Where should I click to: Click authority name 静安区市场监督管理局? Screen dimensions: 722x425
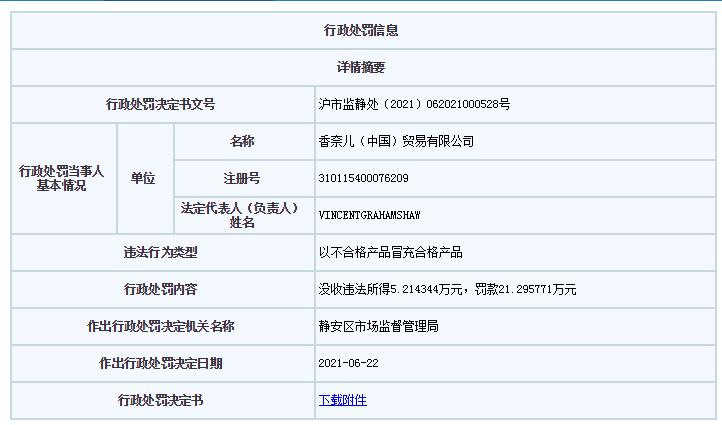tap(378, 326)
